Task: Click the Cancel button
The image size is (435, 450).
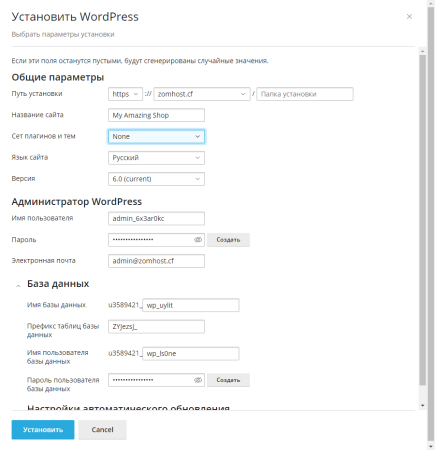Action: (102, 430)
